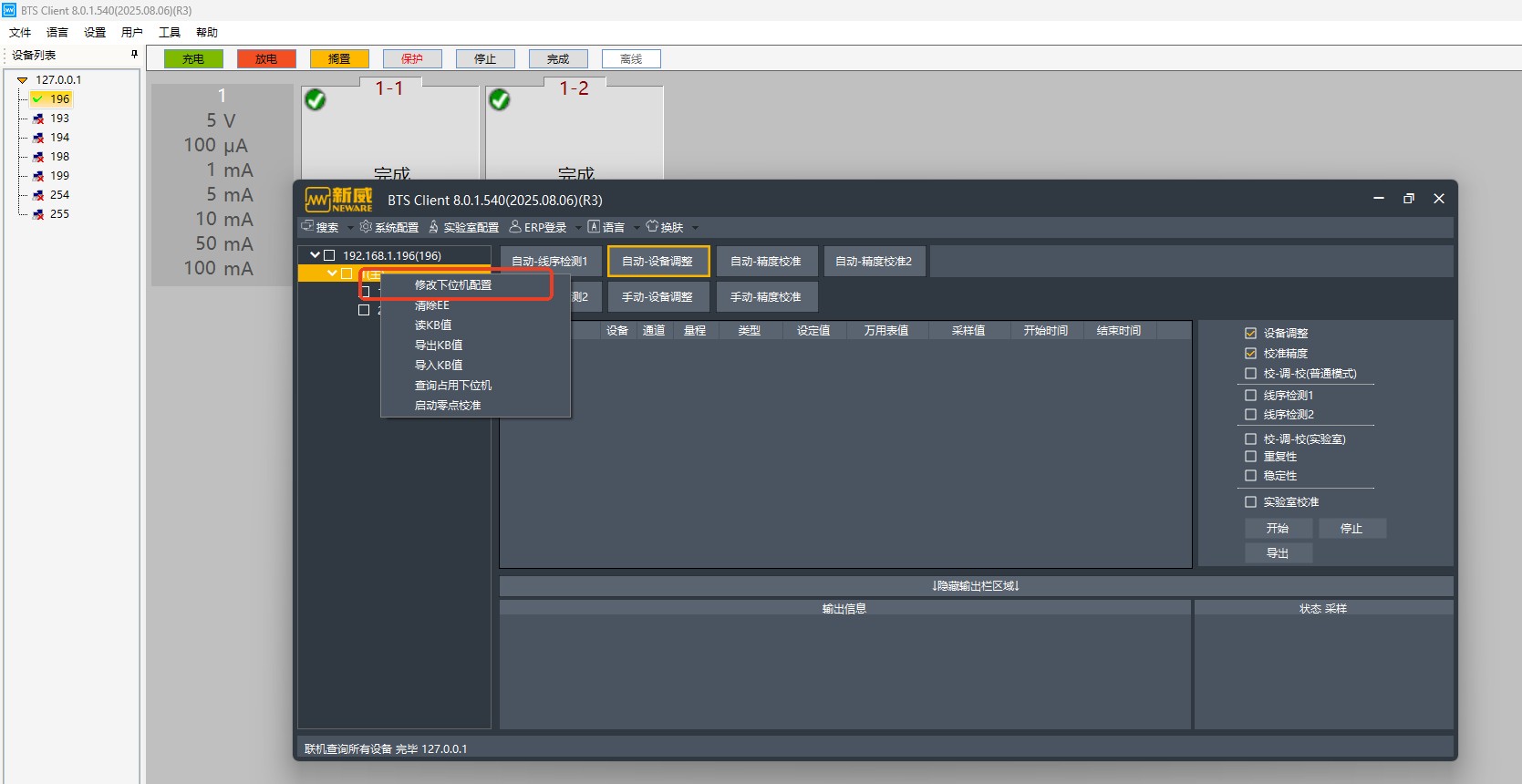
Task: Click the offline device icon for 255
Action: (x=38, y=214)
